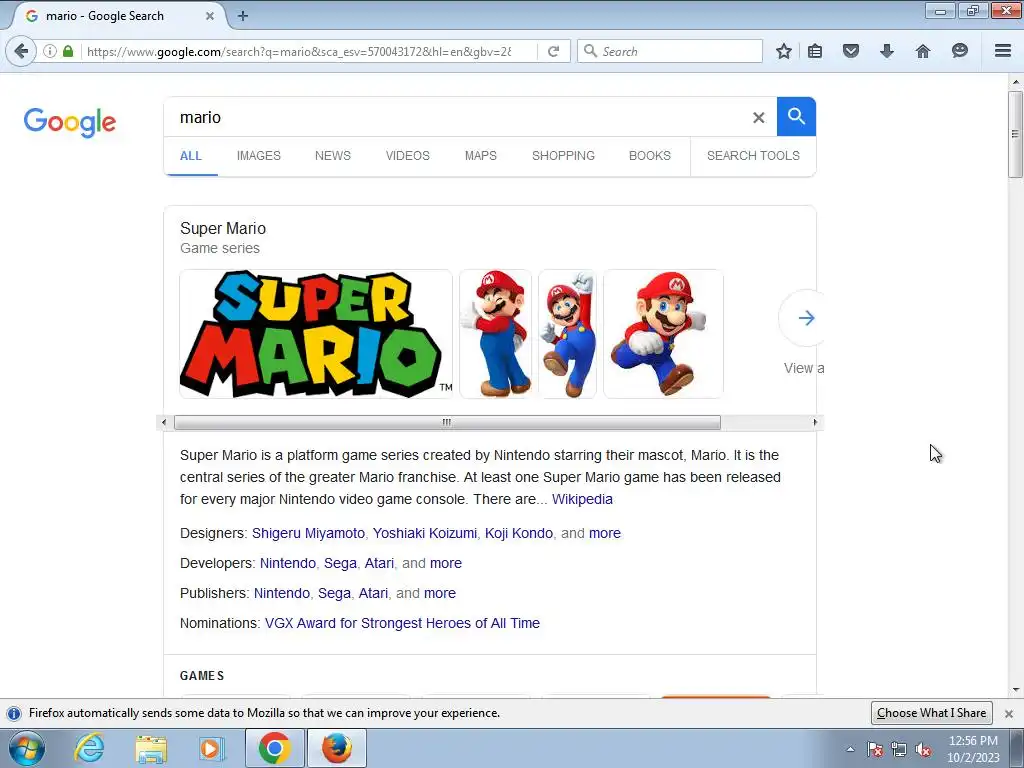Viewport: 1024px width, 768px height.
Task: Click the green padlock security icon
Action: [68, 51]
